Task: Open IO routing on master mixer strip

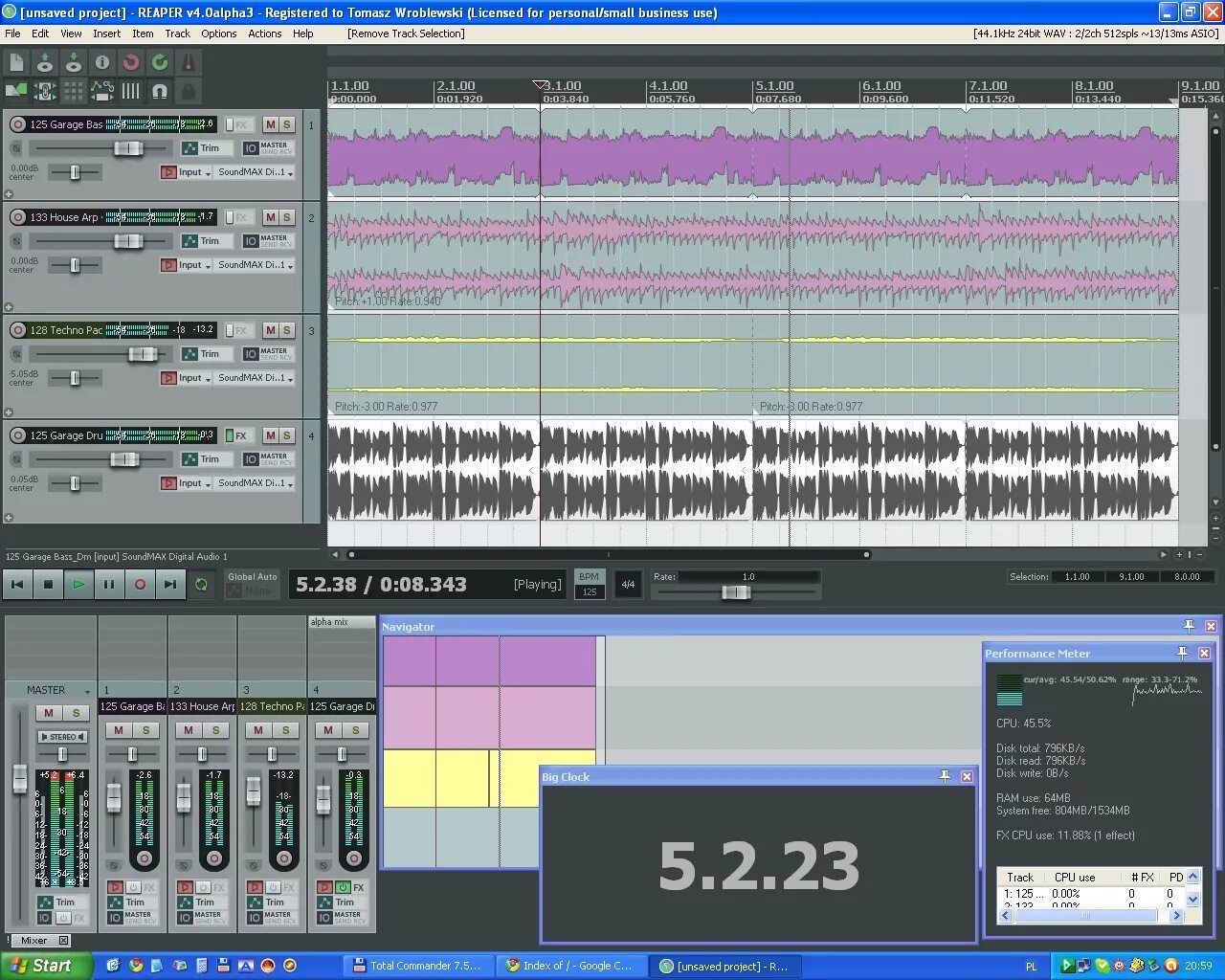Action: coord(44,918)
